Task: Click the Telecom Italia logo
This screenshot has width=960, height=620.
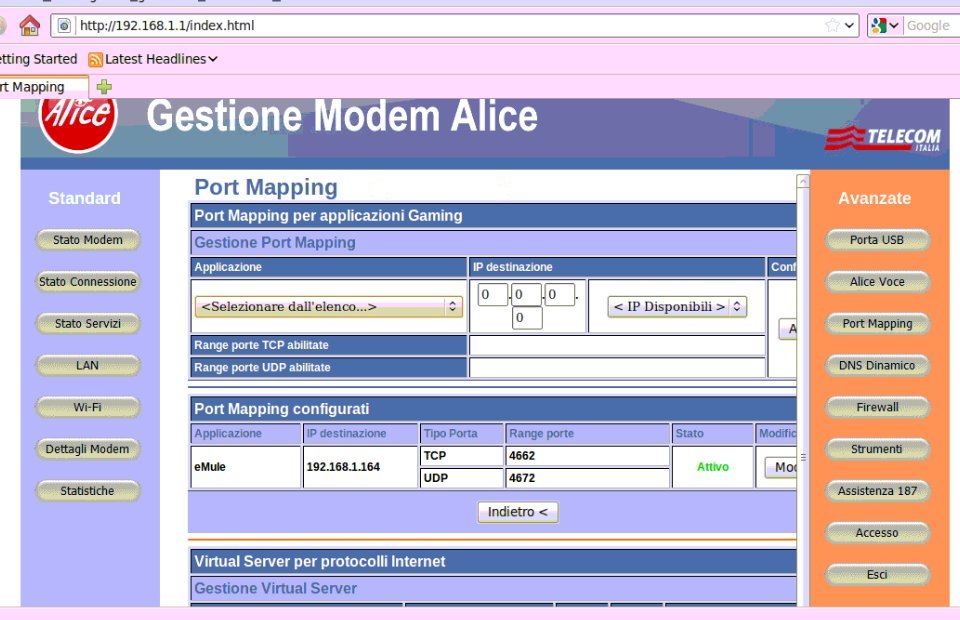Action: tap(883, 138)
